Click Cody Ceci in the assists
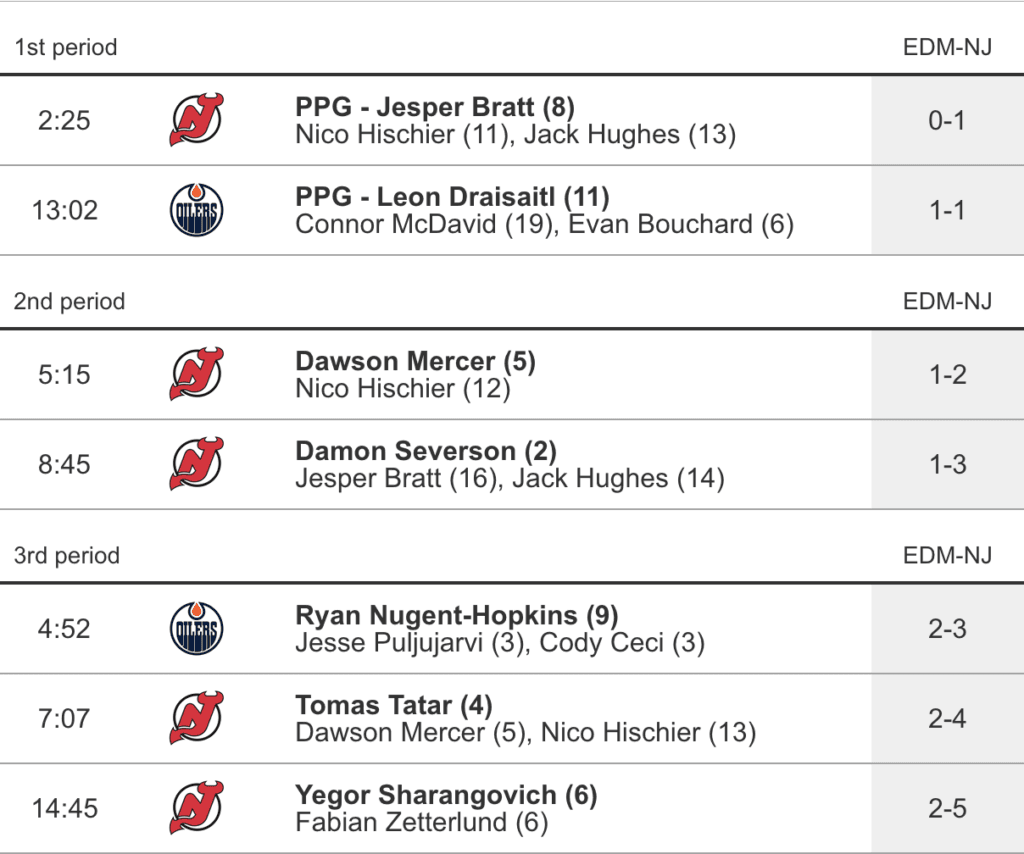Image resolution: width=1024 pixels, height=854 pixels. coord(601,642)
